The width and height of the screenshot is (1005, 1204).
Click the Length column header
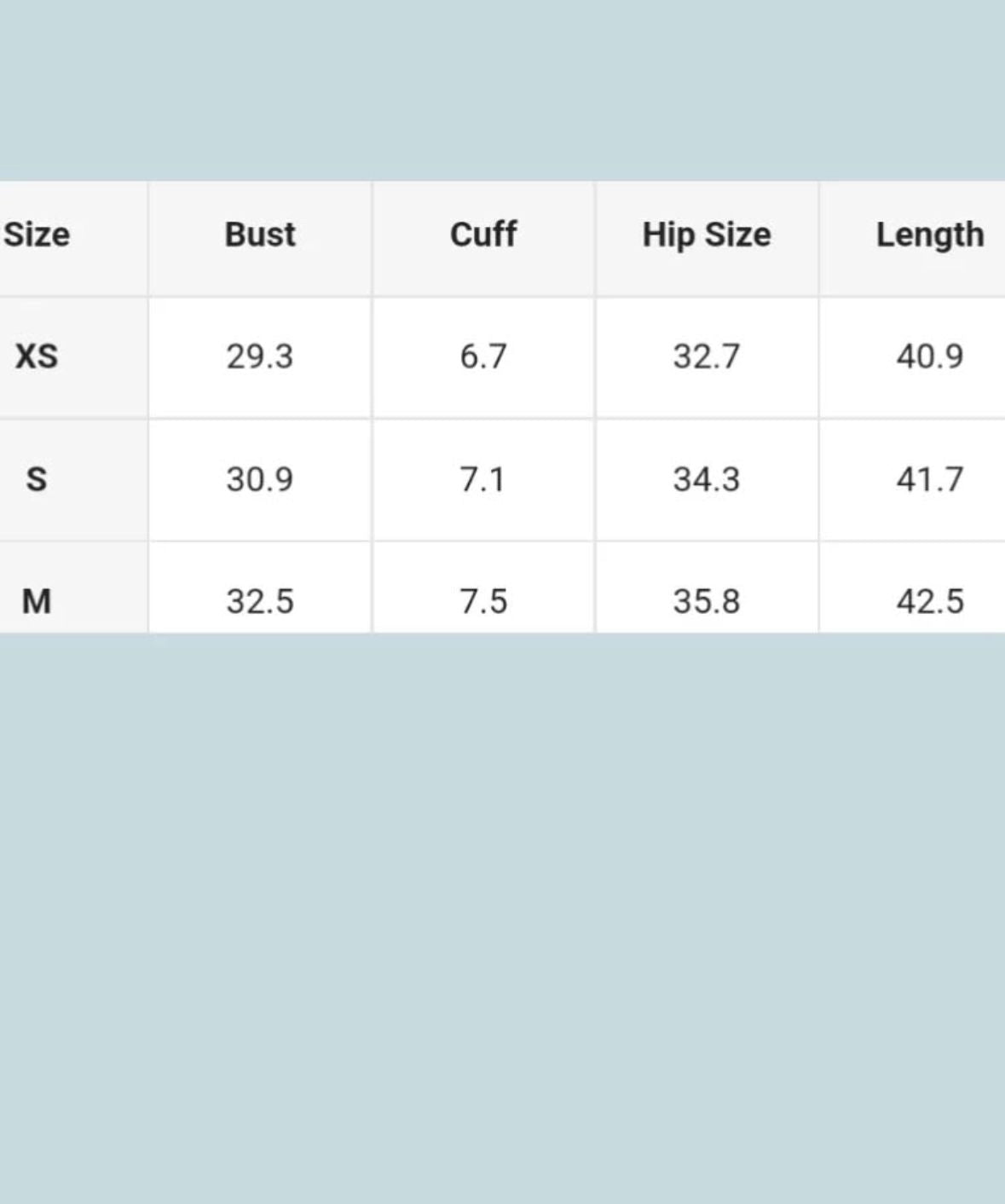click(x=930, y=234)
